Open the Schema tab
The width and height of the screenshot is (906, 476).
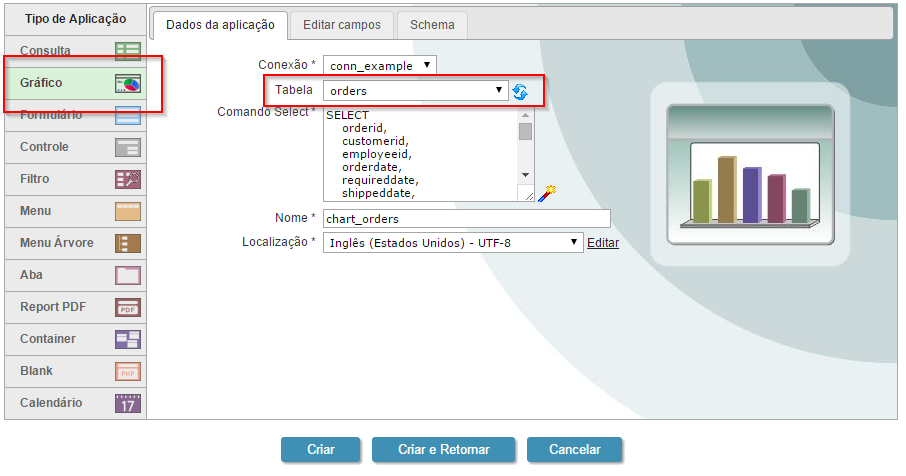pyautogui.click(x=432, y=25)
